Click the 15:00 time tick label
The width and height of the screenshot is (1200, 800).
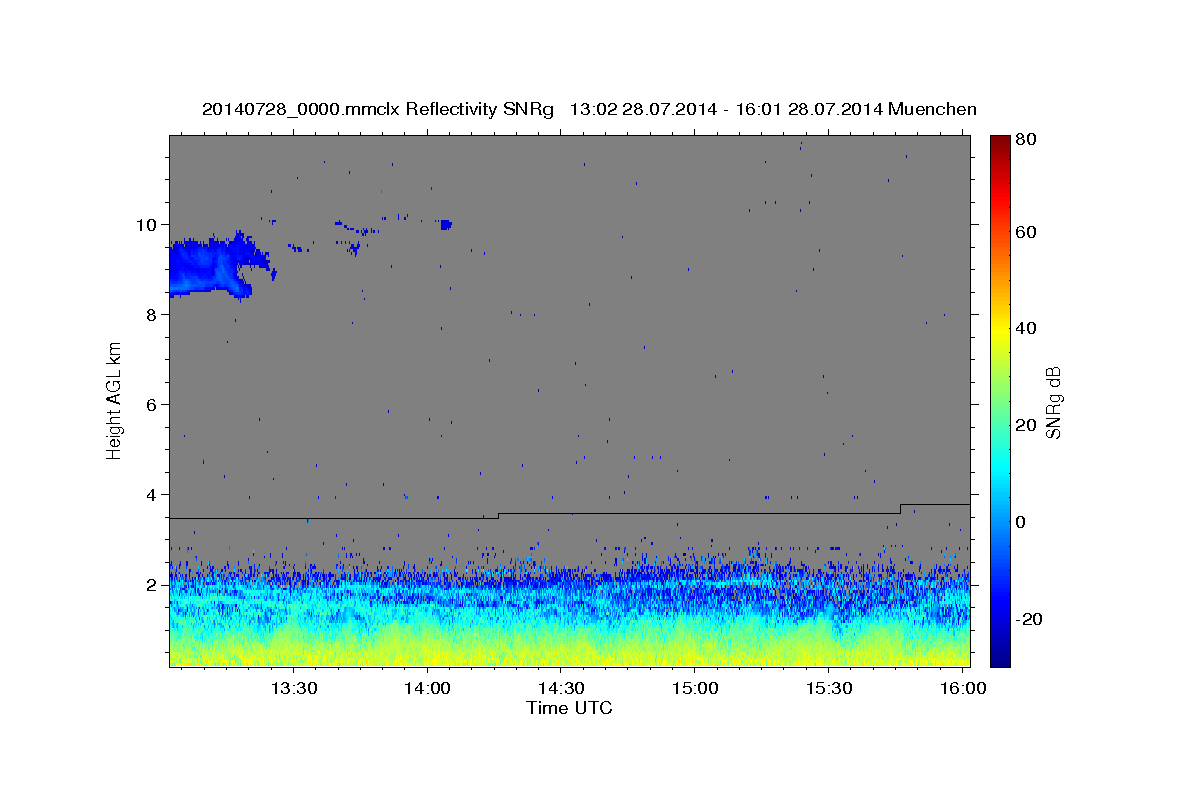point(695,689)
